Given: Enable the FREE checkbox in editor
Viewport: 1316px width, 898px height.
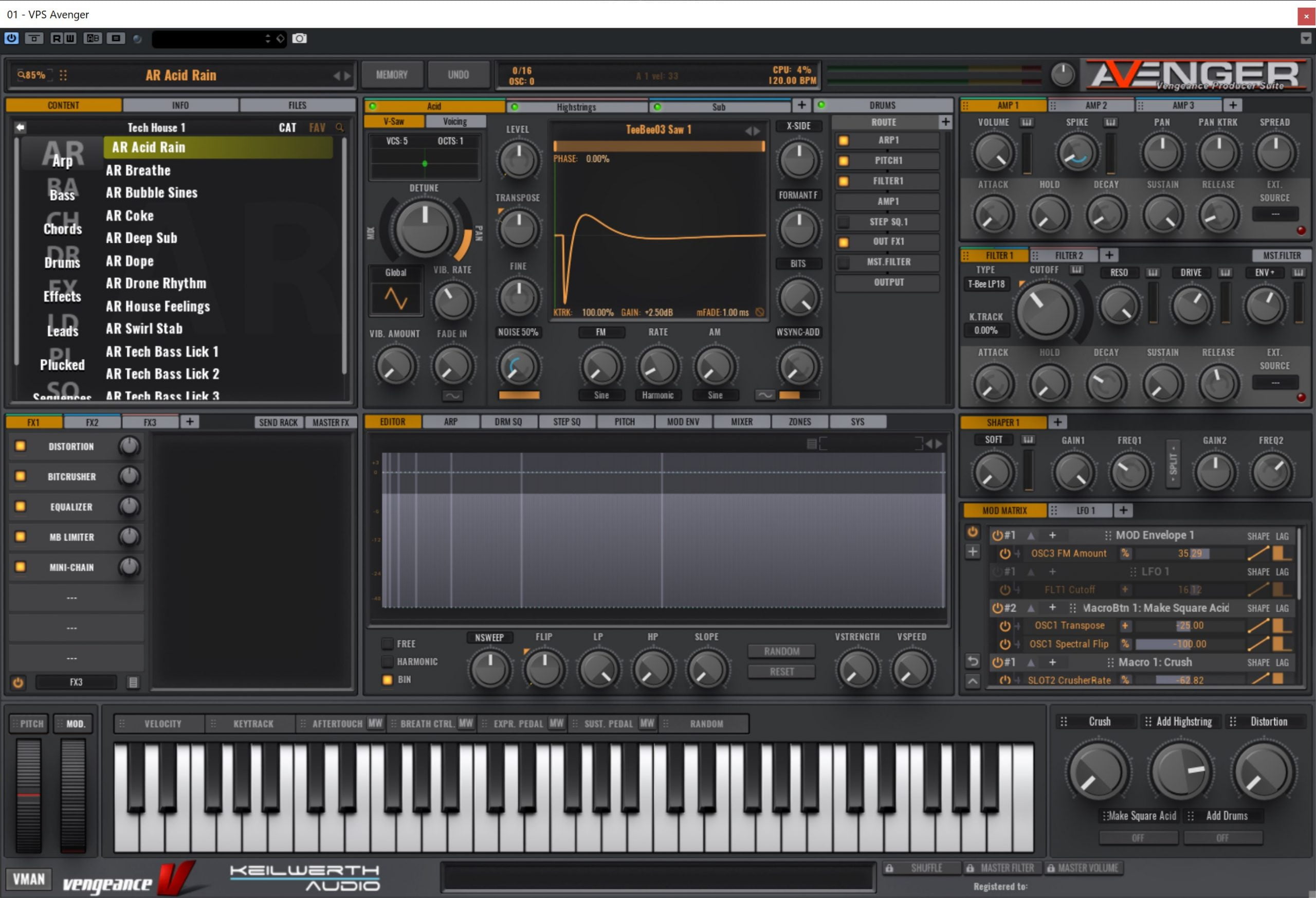Looking at the screenshot, I should 387,643.
